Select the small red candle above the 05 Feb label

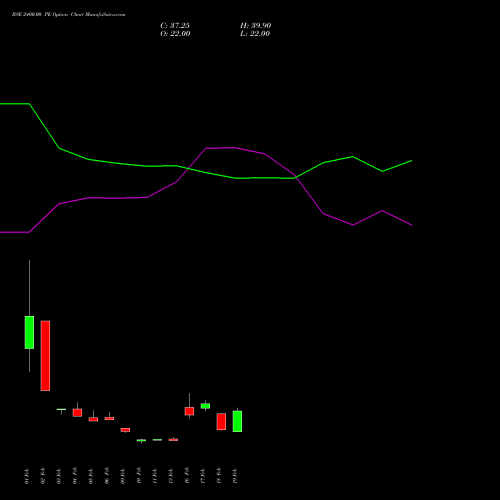93,419
